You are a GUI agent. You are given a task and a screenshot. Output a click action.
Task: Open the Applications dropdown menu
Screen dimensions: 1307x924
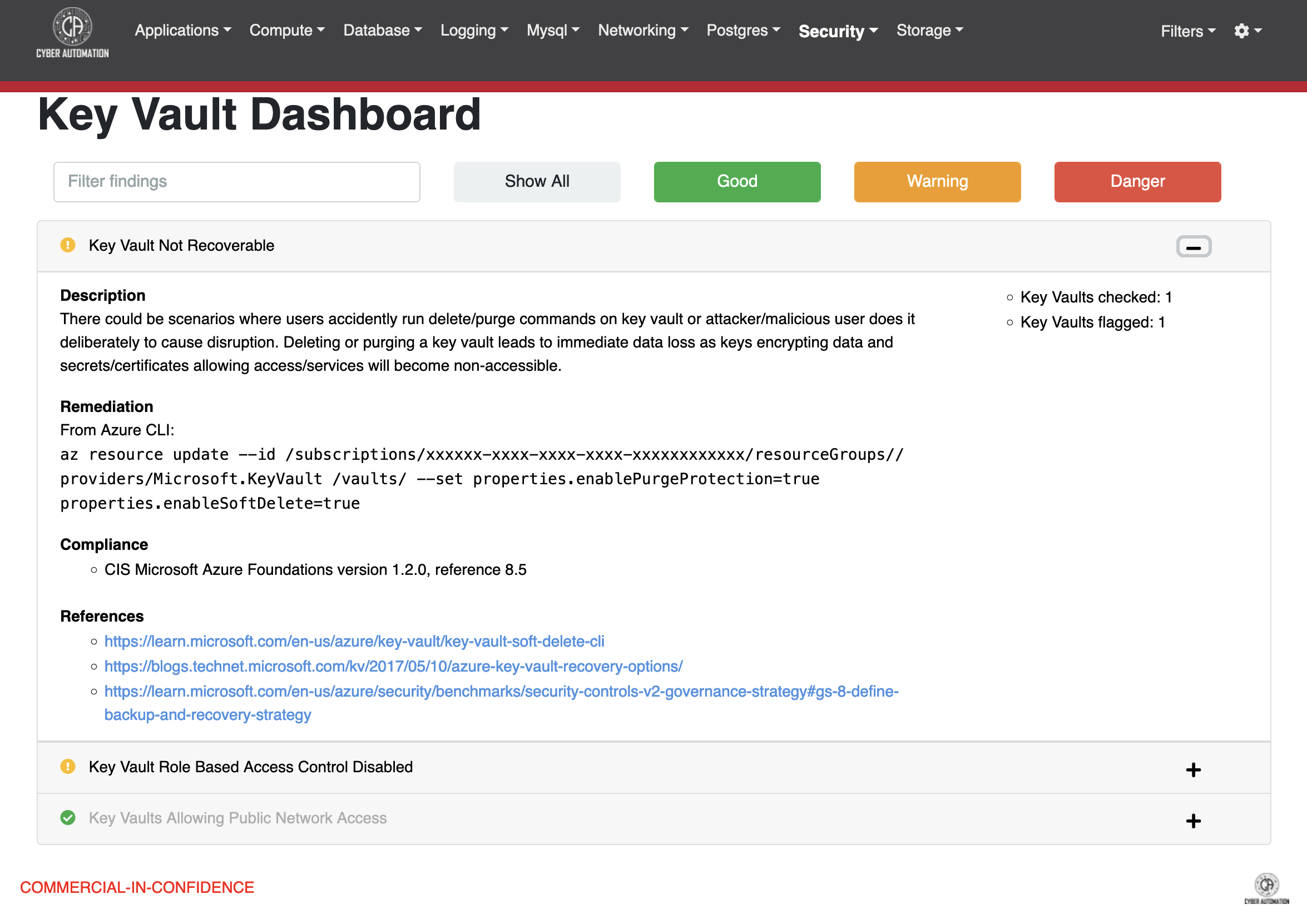pyautogui.click(x=183, y=30)
